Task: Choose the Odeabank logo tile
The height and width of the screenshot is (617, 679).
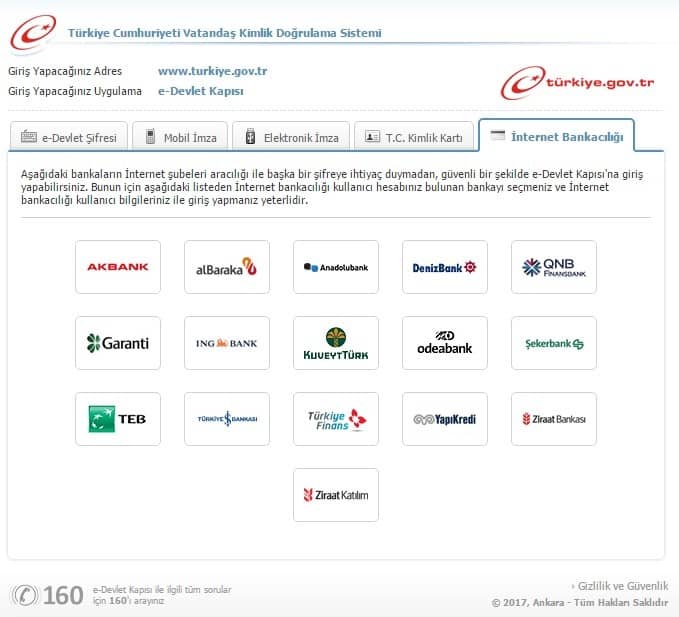Action: [x=445, y=343]
